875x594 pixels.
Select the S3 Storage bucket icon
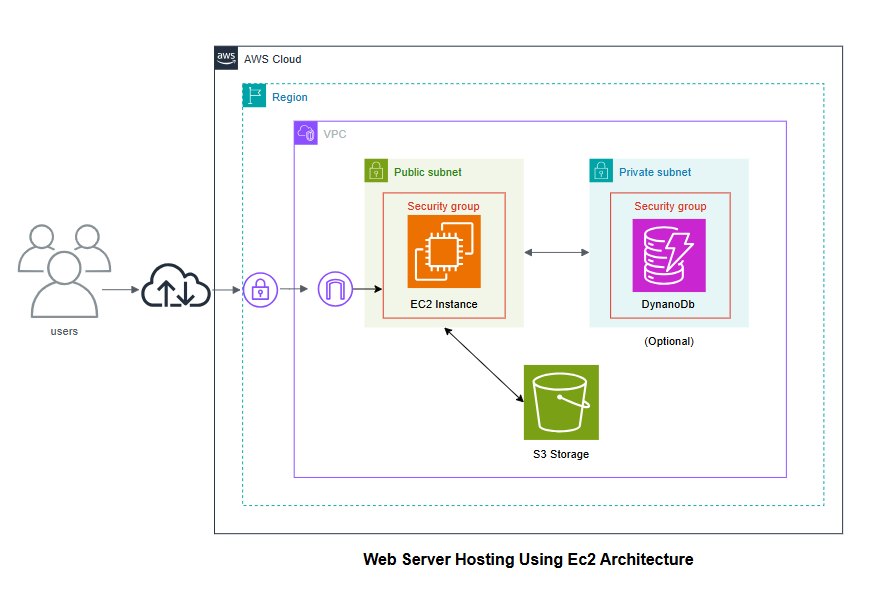[x=560, y=402]
